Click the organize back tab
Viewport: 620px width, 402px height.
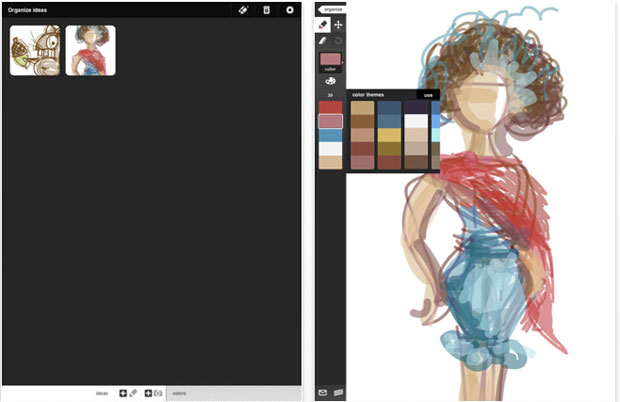[331, 8]
